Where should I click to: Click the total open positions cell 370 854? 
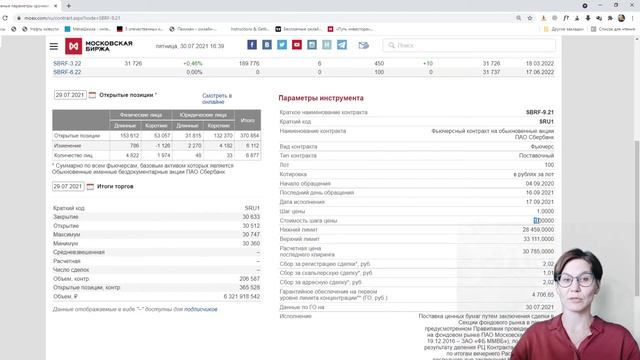(x=249, y=136)
